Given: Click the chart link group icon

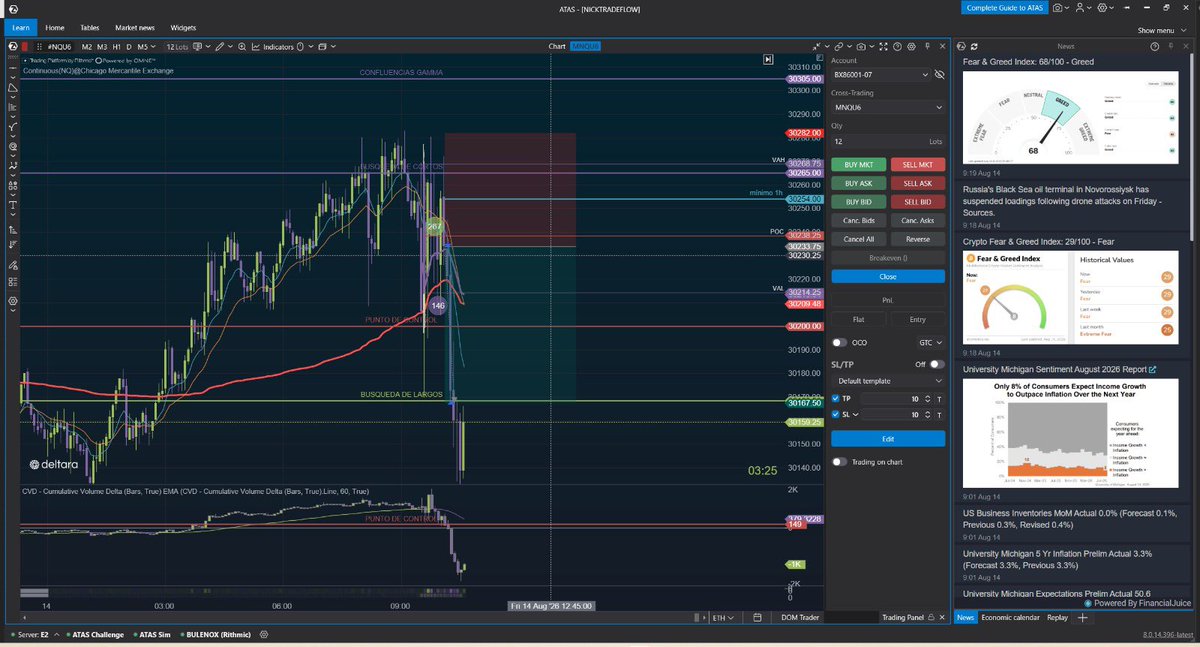Looking at the screenshot, I should tap(839, 47).
